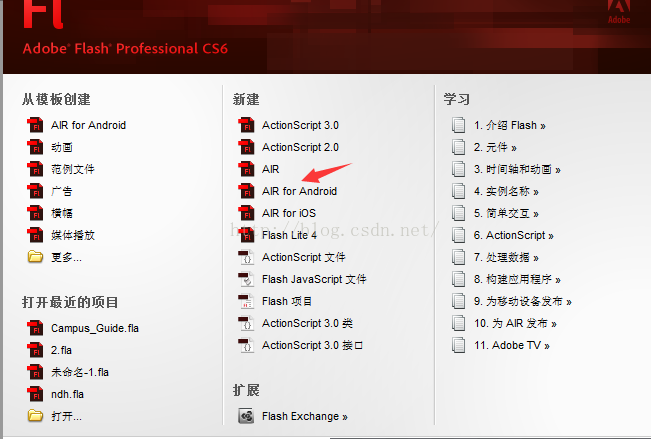Click the ActionScript 3.0 new file icon
Image resolution: width=651 pixels, height=439 pixels.
[246, 125]
